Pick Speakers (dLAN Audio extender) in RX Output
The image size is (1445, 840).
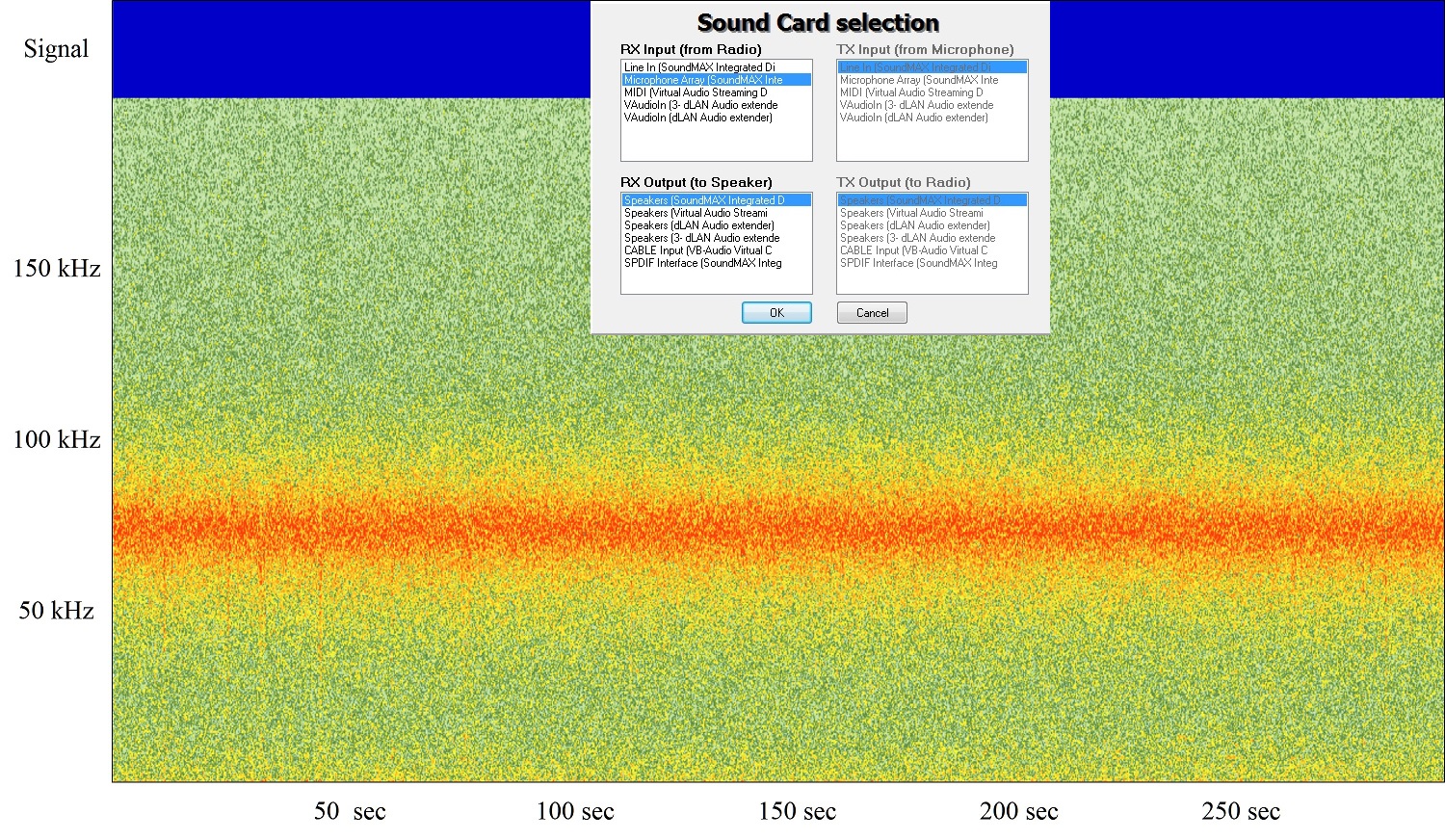pyautogui.click(x=698, y=225)
